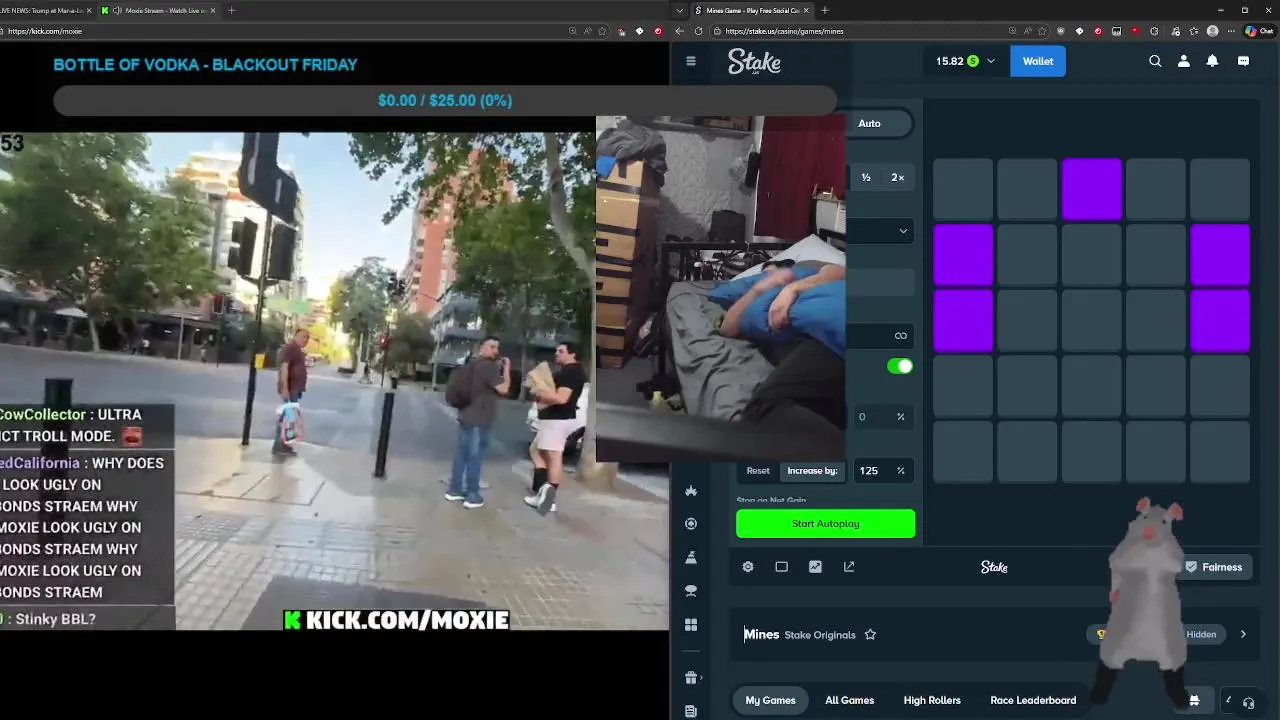
Task: Toggle the green autoplay switch
Action: [x=900, y=366]
